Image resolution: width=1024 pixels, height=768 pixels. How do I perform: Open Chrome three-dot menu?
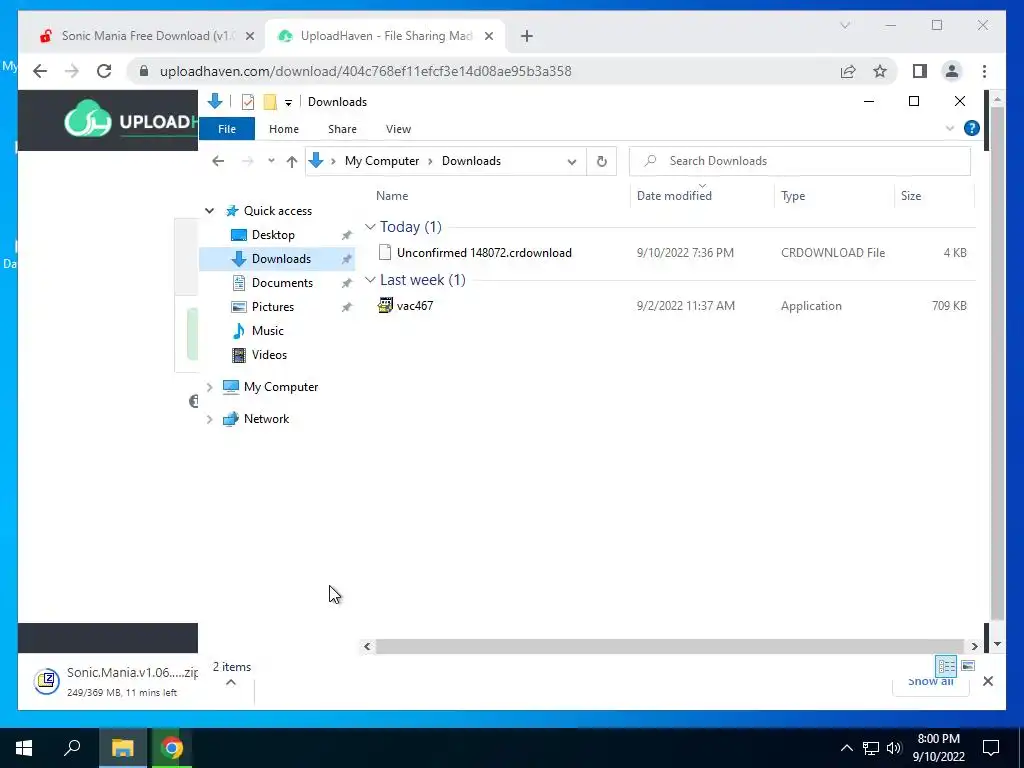(984, 71)
